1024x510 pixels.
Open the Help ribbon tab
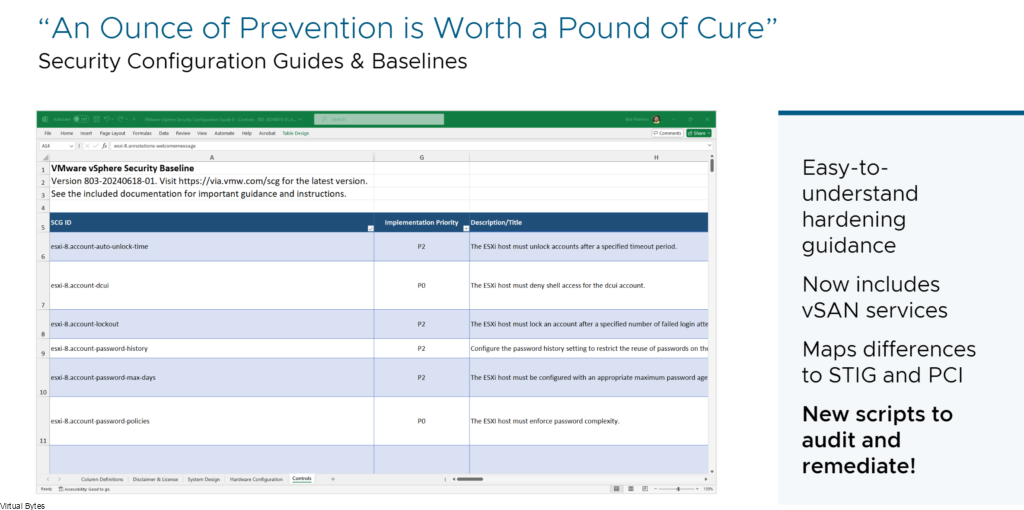tap(247, 133)
